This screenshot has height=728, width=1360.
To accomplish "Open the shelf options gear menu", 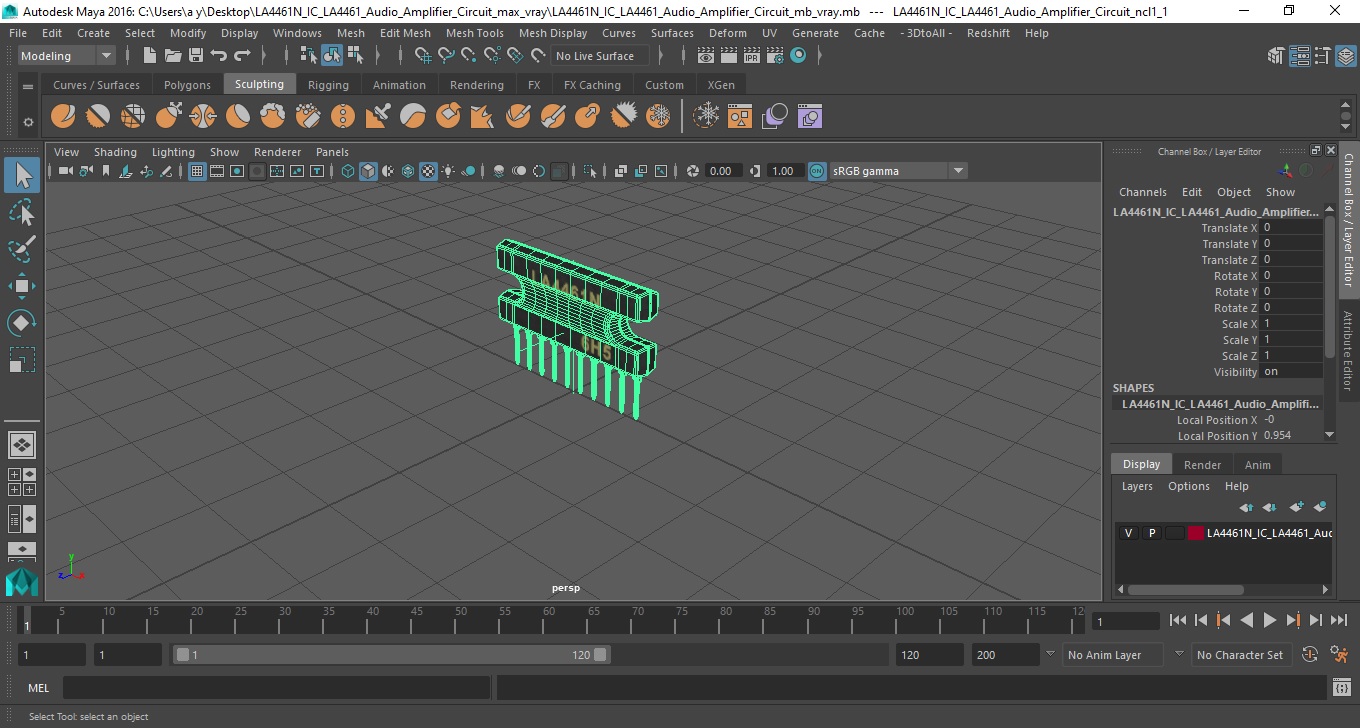I will point(28,121).
